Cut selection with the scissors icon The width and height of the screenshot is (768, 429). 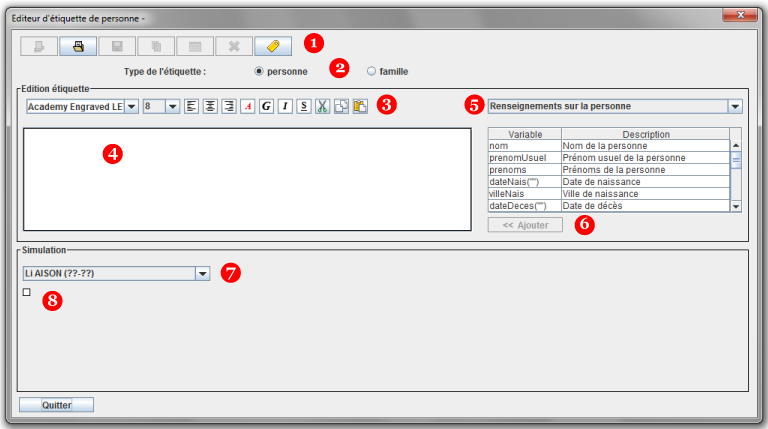pyautogui.click(x=322, y=106)
